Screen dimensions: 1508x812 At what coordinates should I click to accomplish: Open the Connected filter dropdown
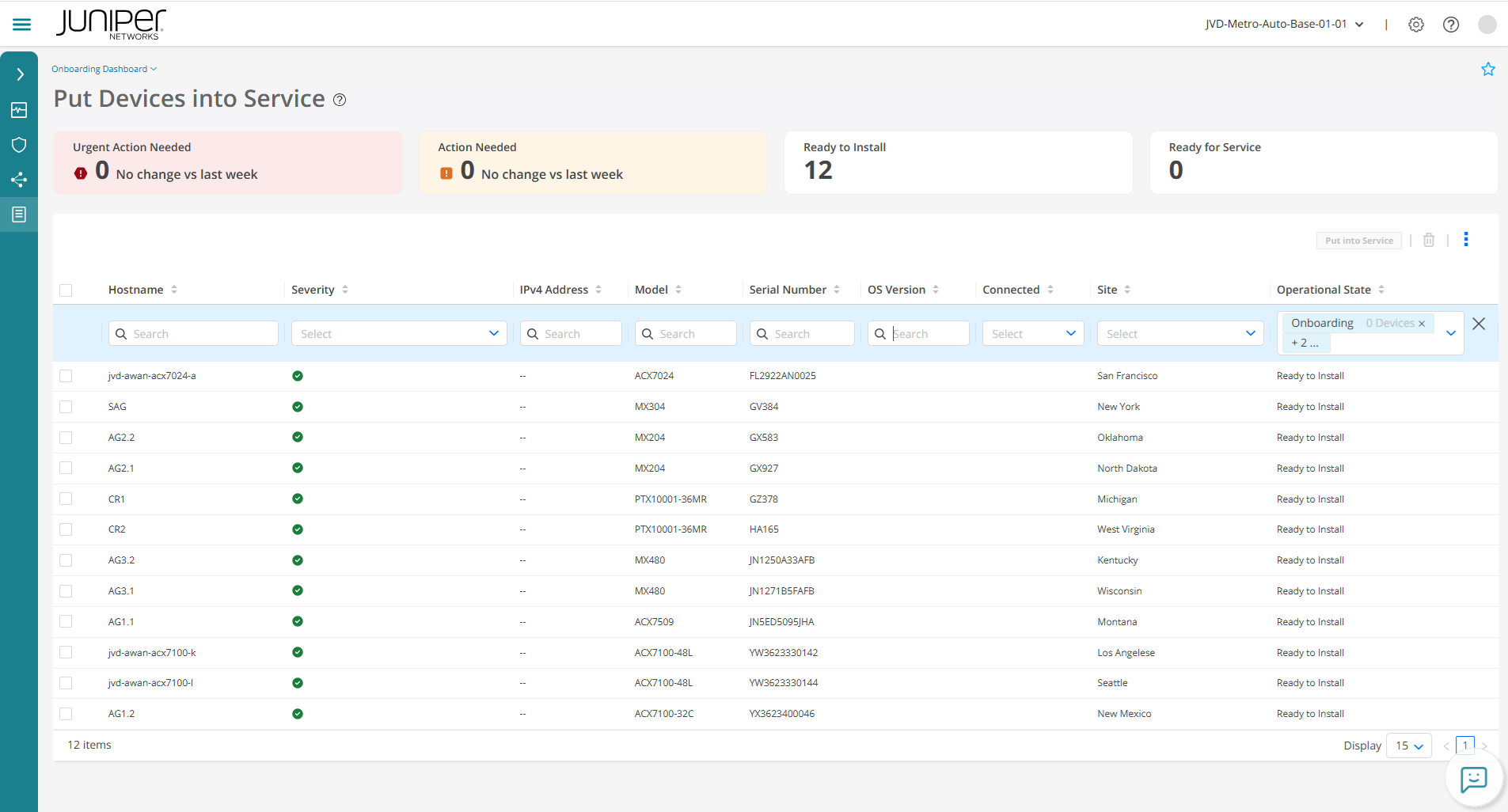(1033, 333)
